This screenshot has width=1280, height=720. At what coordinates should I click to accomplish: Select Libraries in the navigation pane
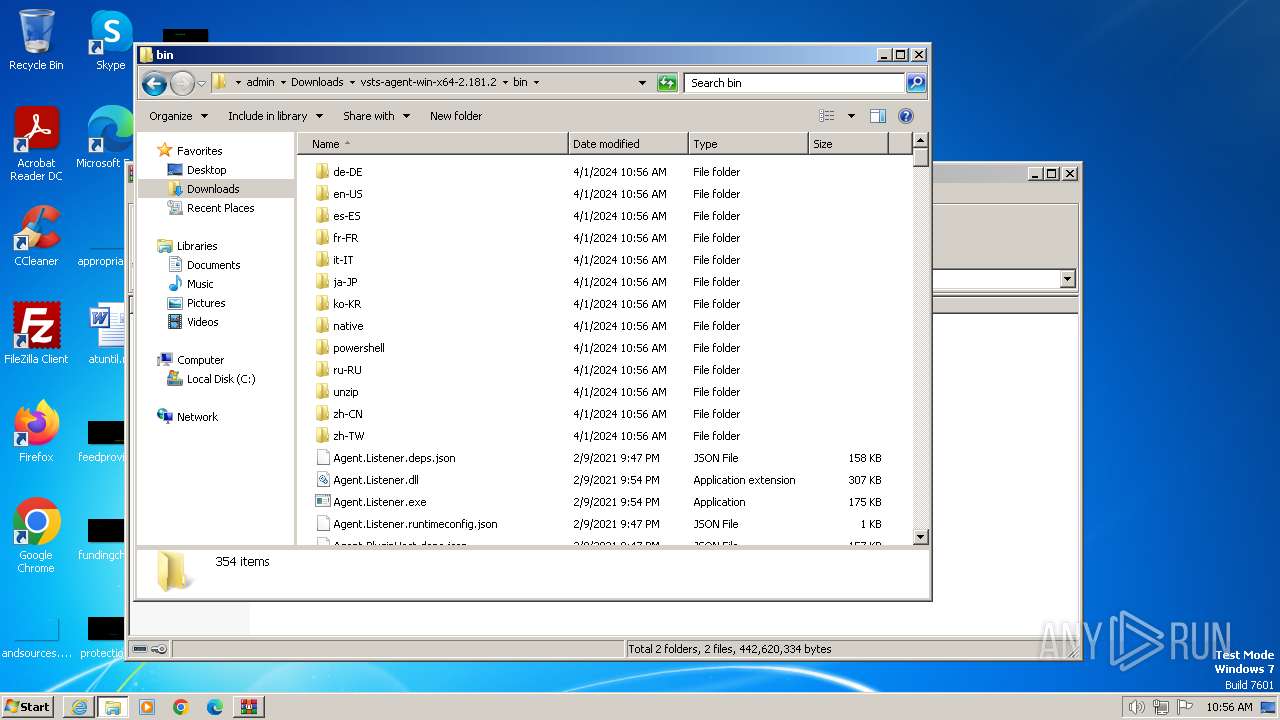(197, 246)
